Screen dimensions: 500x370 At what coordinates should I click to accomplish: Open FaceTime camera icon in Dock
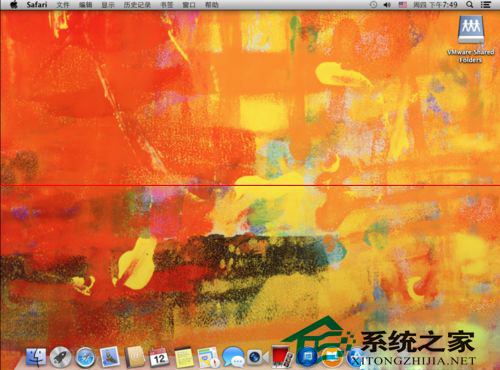(x=258, y=358)
